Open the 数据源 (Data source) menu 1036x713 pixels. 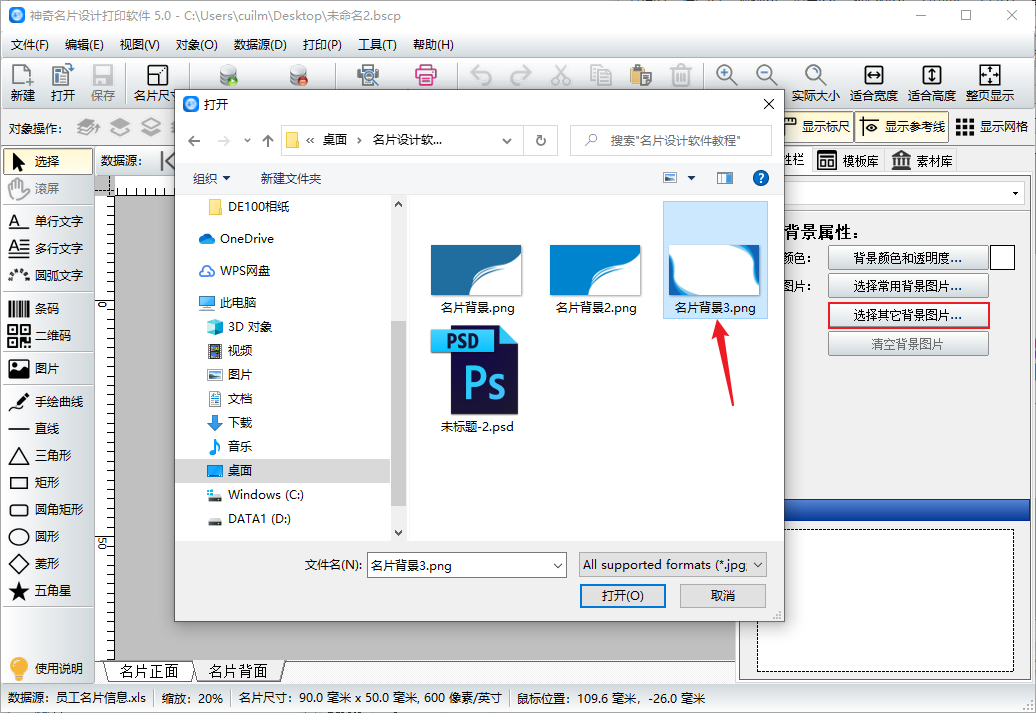[x=259, y=45]
